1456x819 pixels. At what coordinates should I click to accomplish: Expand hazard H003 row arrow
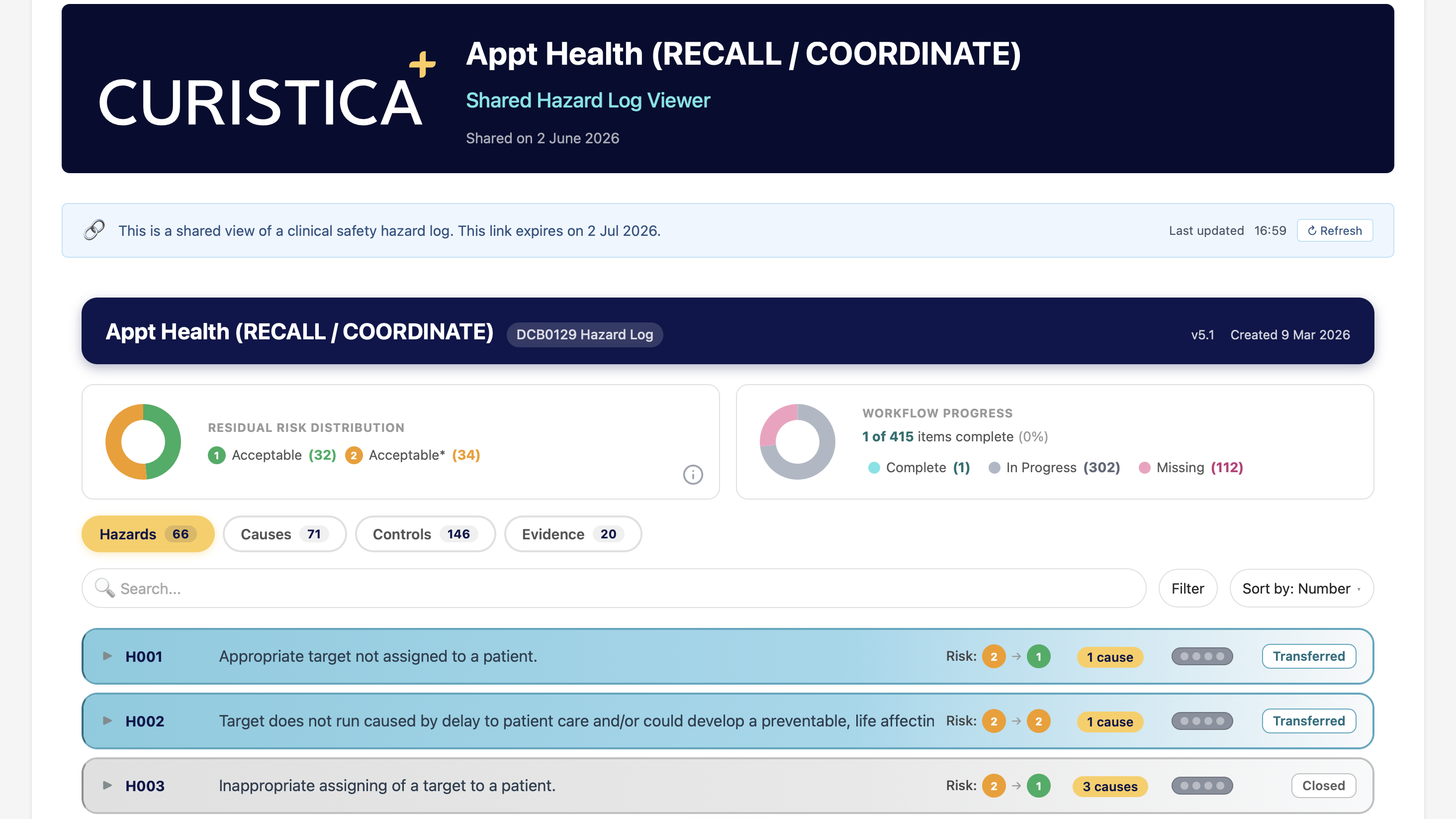(107, 785)
